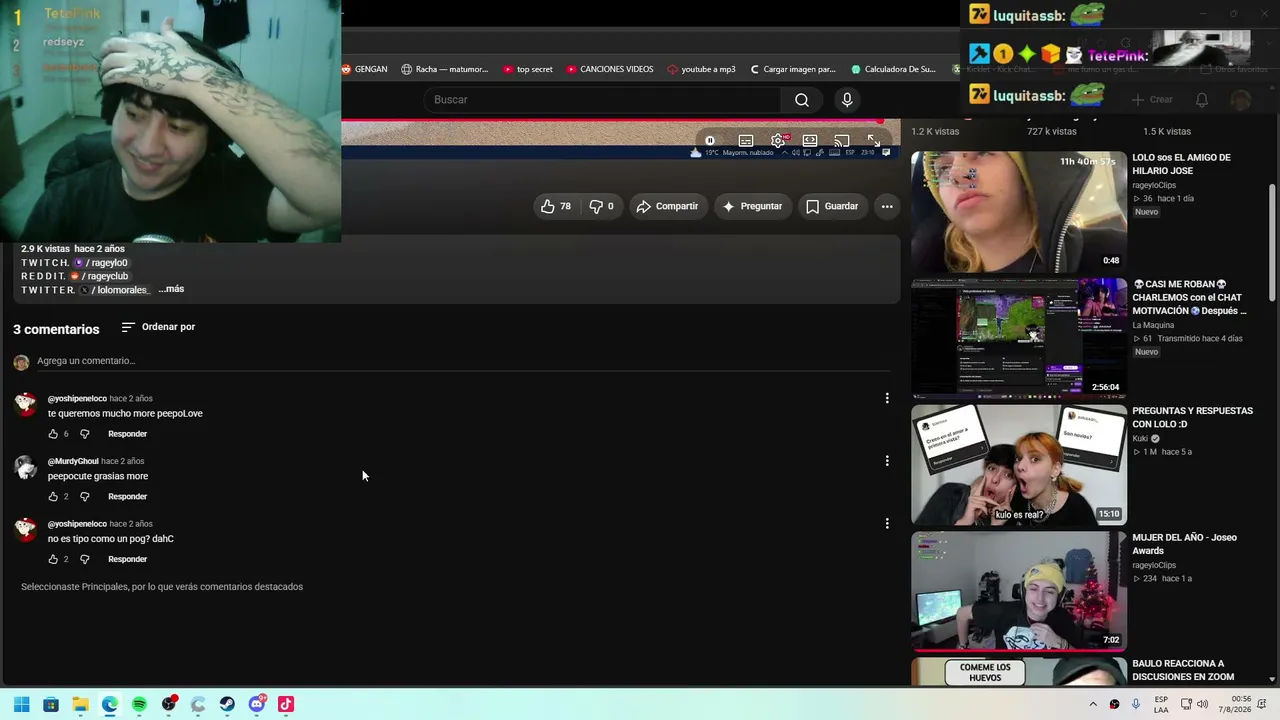
Task: Open the GENGAN bookmark
Action: [364, 69]
